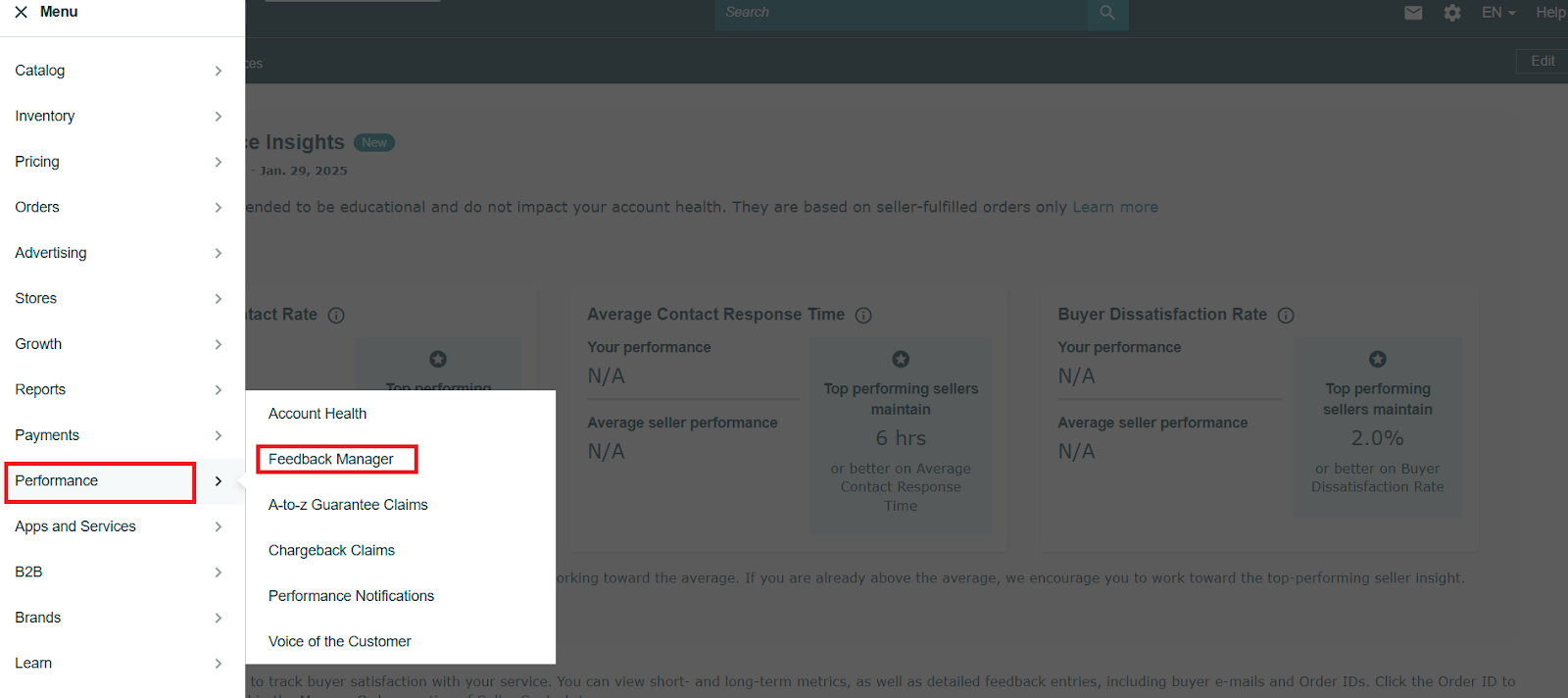
Task: Expand the Pricing menu chevron
Action: (219, 162)
